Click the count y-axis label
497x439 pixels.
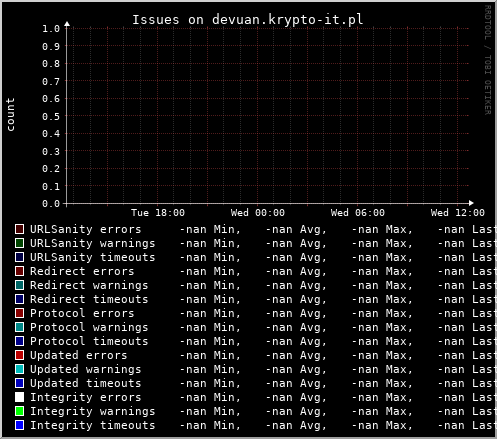[x=10, y=114]
